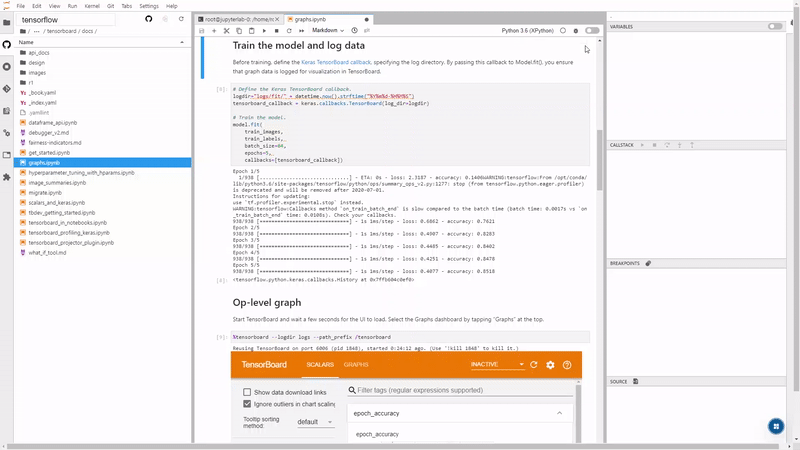Open the Commands palette sidebar

[7, 111]
